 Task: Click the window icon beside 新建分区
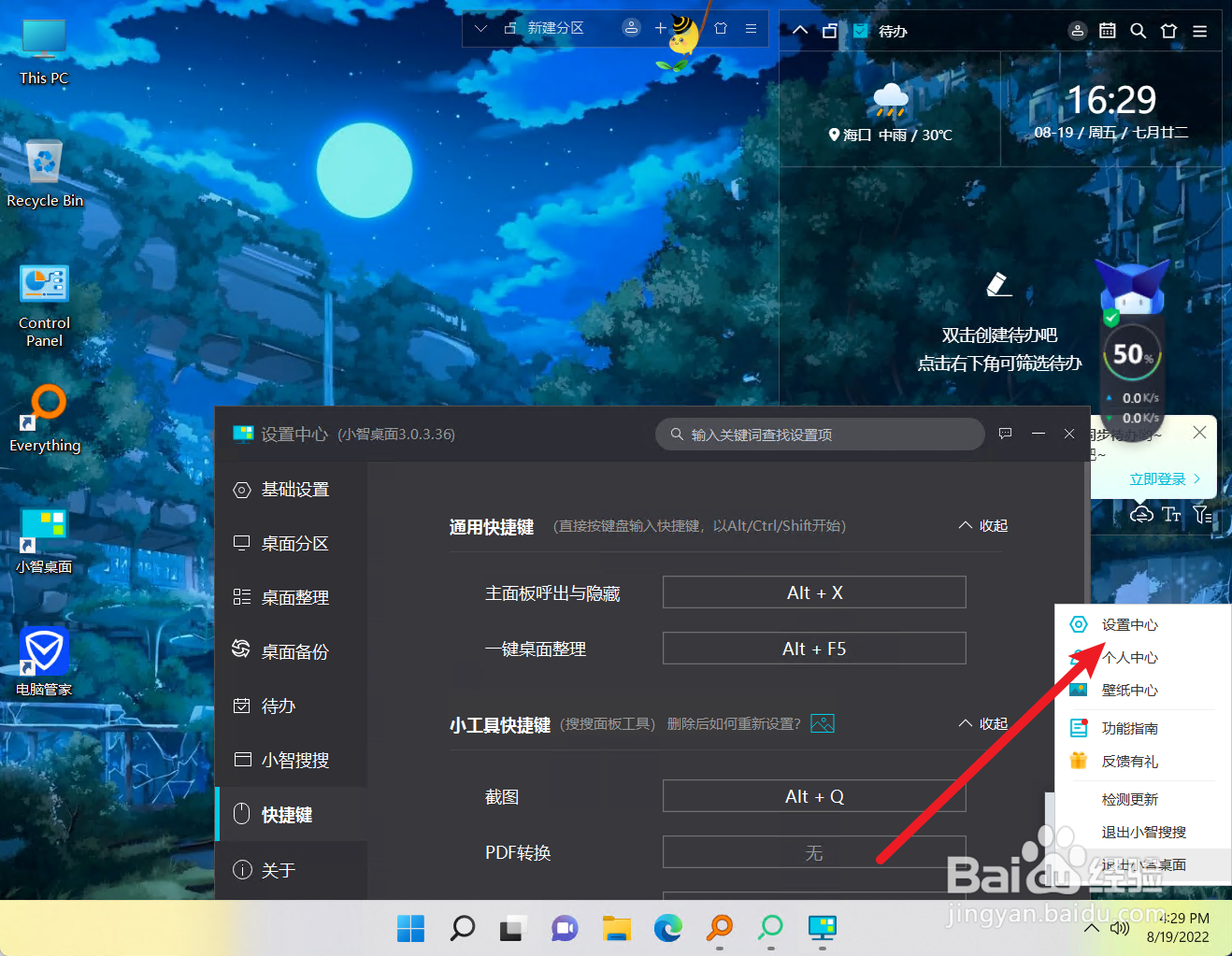point(510,28)
